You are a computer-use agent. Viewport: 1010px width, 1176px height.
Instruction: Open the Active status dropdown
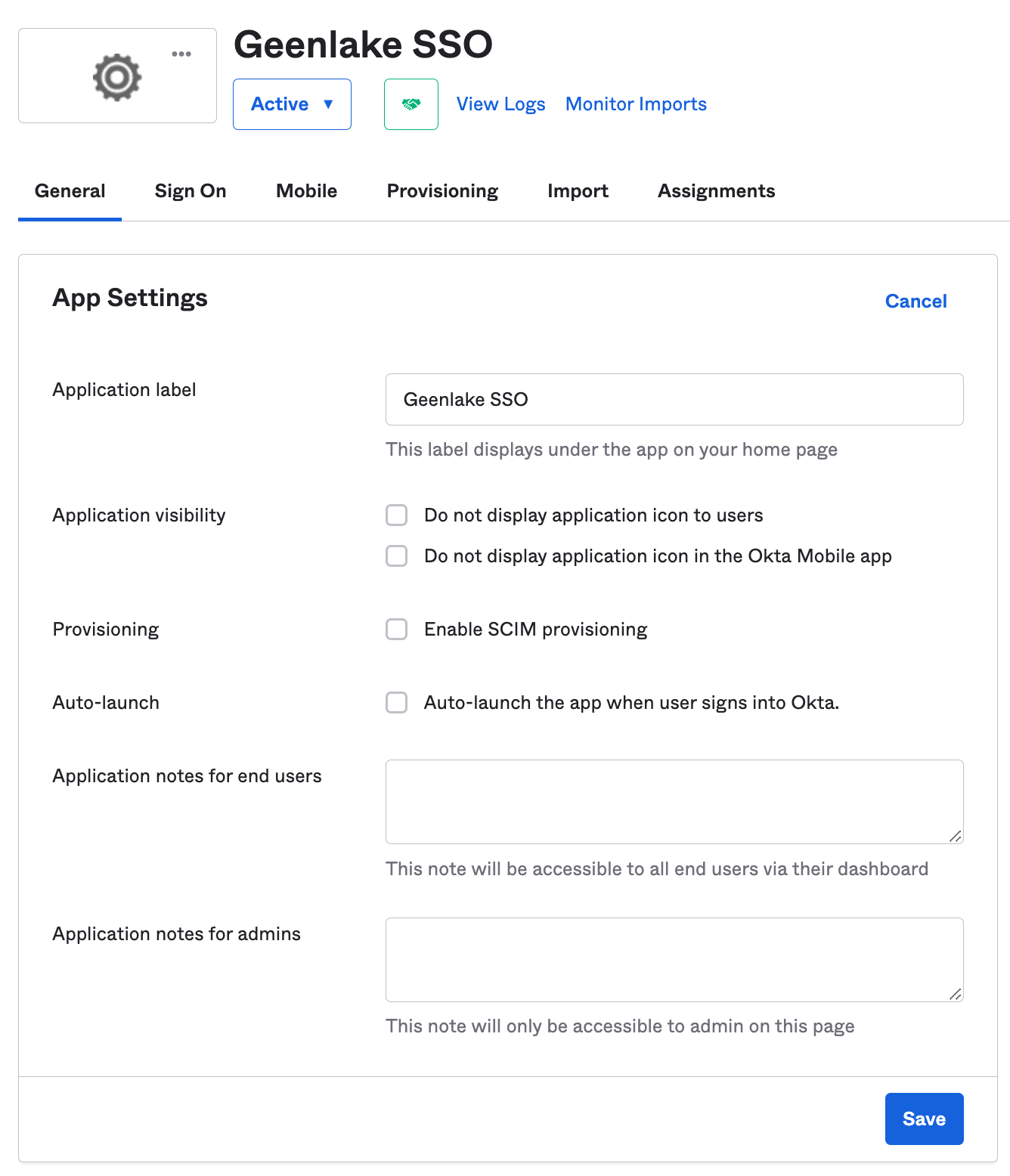[x=292, y=104]
